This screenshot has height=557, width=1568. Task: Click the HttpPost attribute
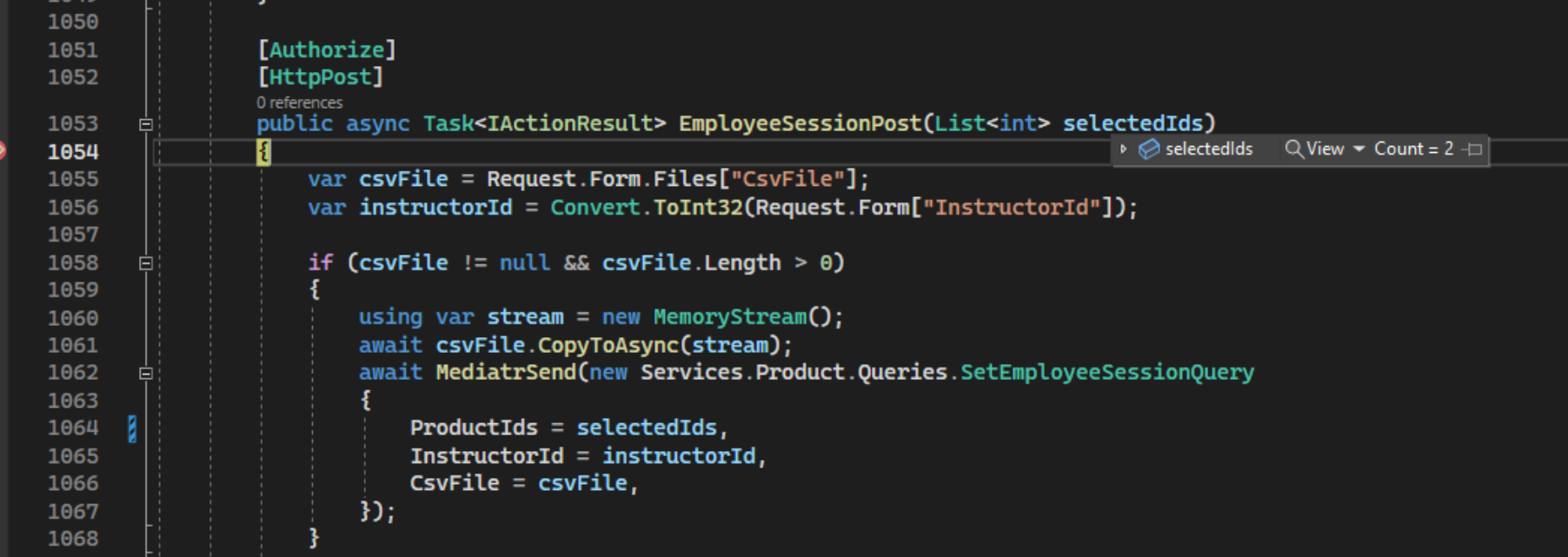[320, 77]
